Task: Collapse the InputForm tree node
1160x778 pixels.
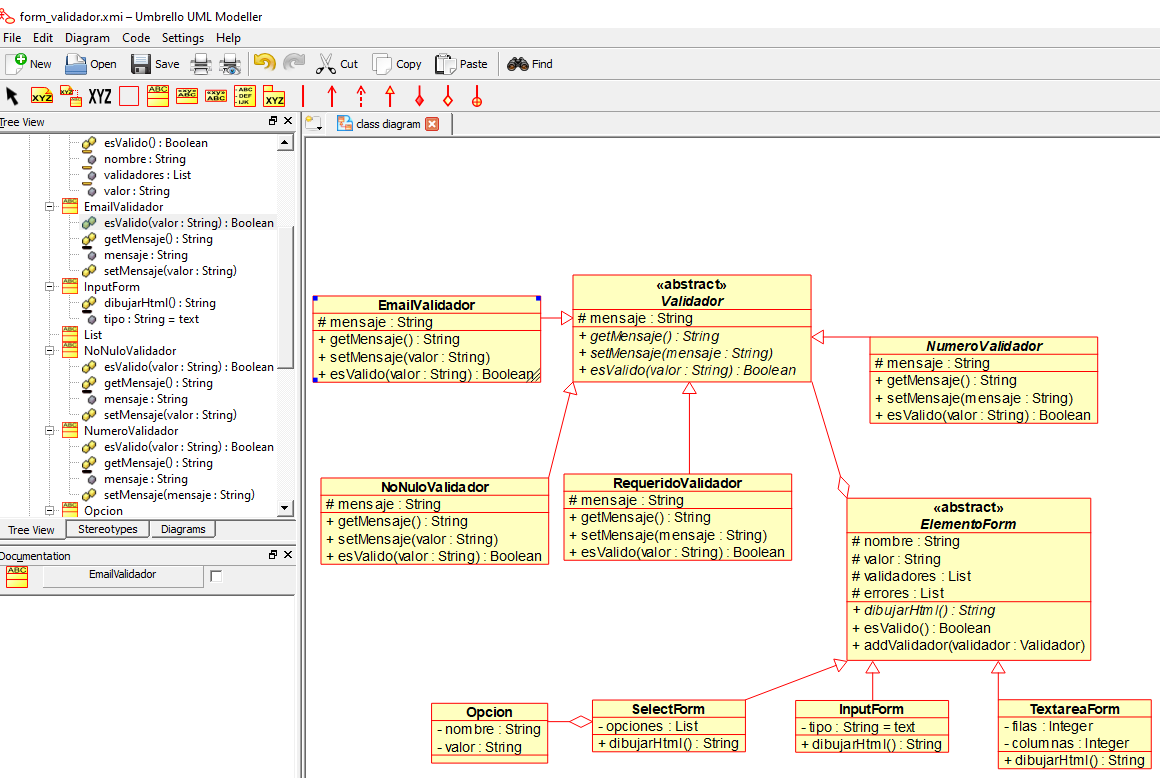Action: click(x=49, y=287)
